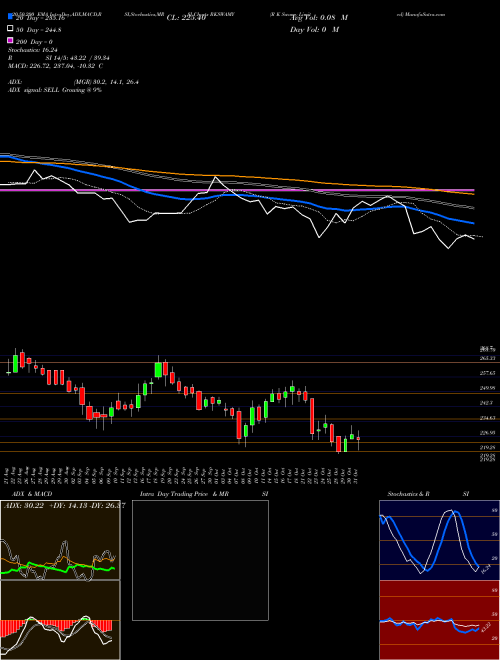
Task: Select the '50 Day - 244.8' legend label
Action: pos(39,30)
